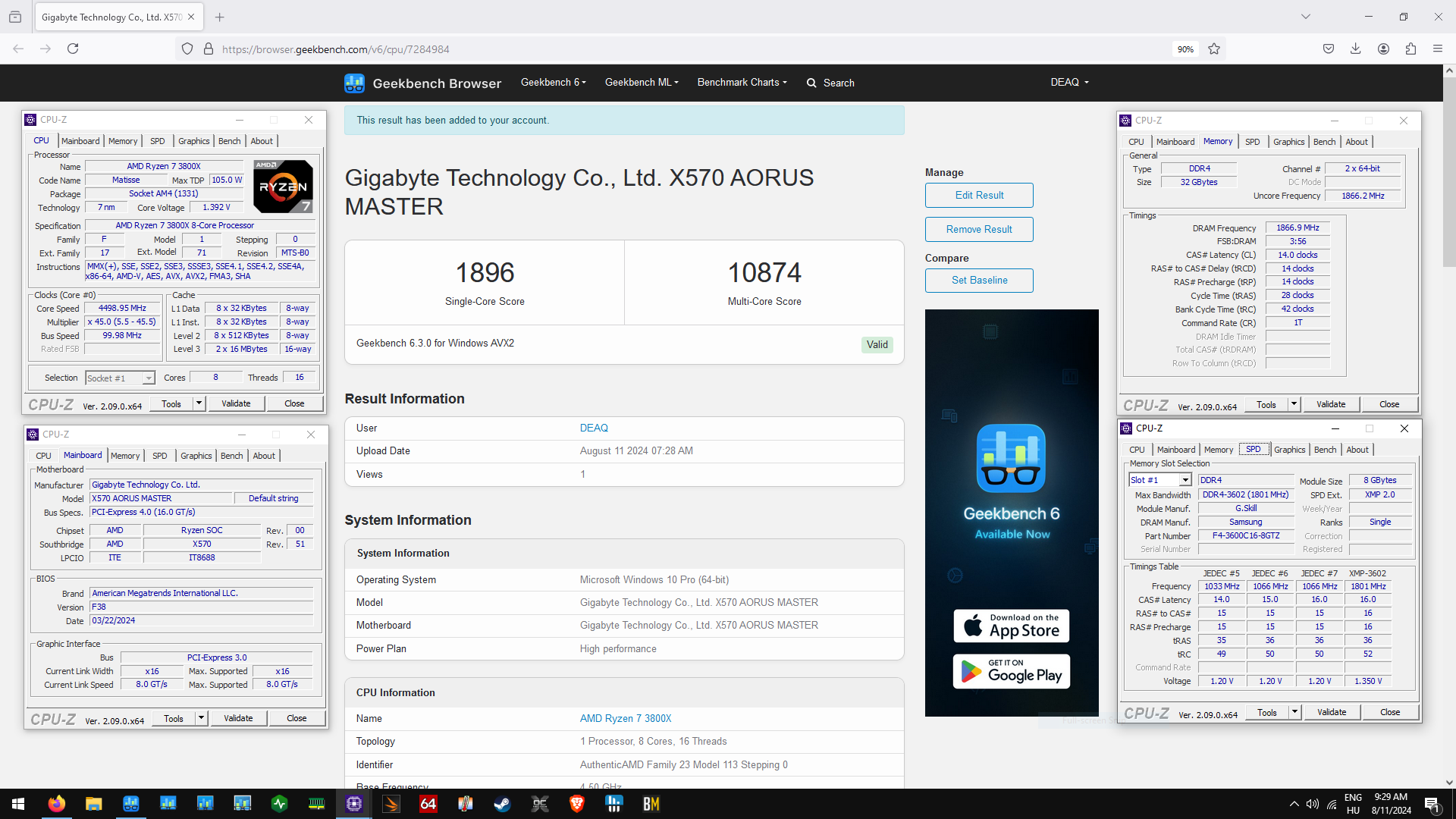This screenshot has height=819, width=1456.
Task: Show hidden system tray icons
Action: [1294, 804]
